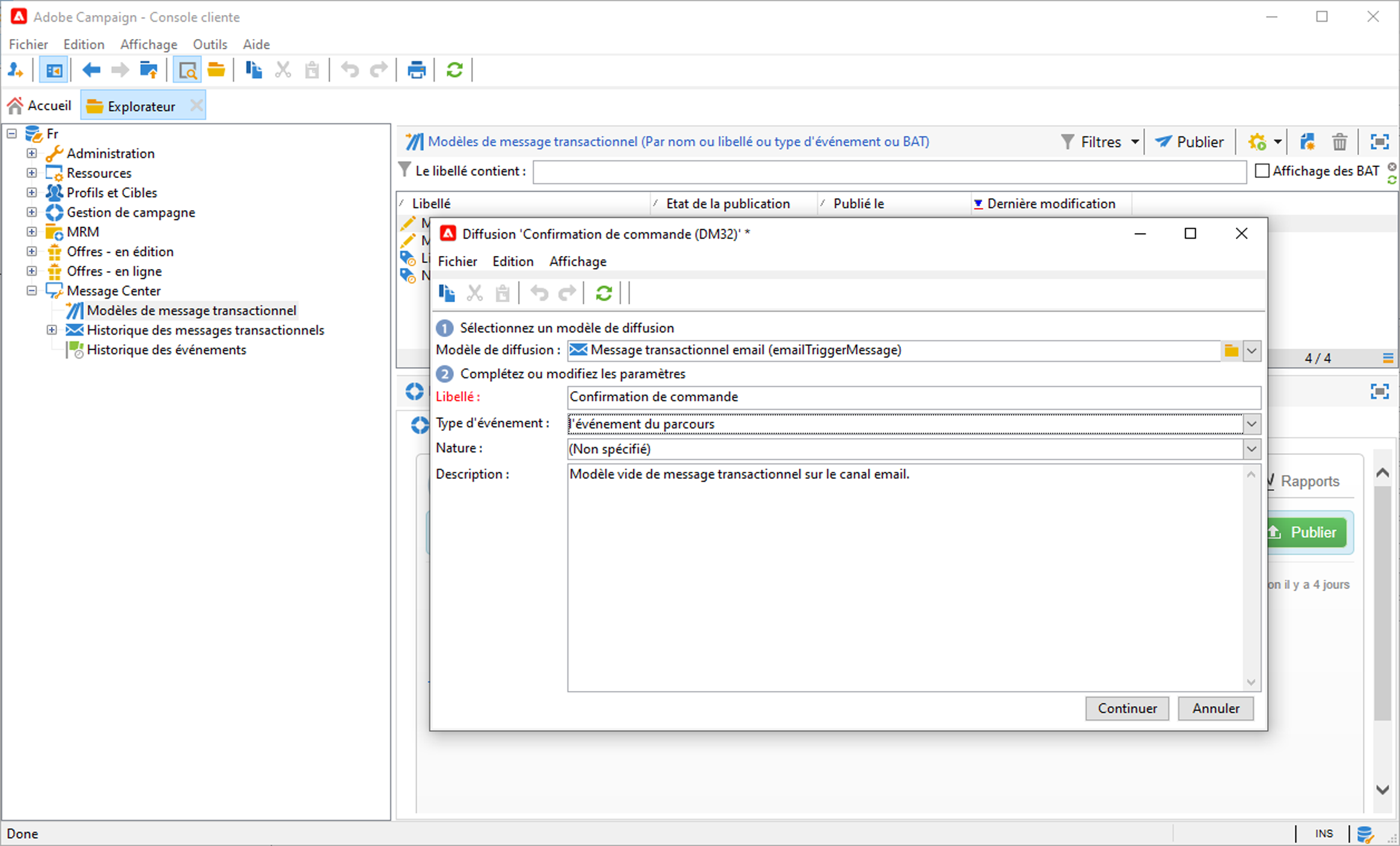Click the trash delete icon in list header
Screen dimensions: 1400x846
[x=1339, y=142]
